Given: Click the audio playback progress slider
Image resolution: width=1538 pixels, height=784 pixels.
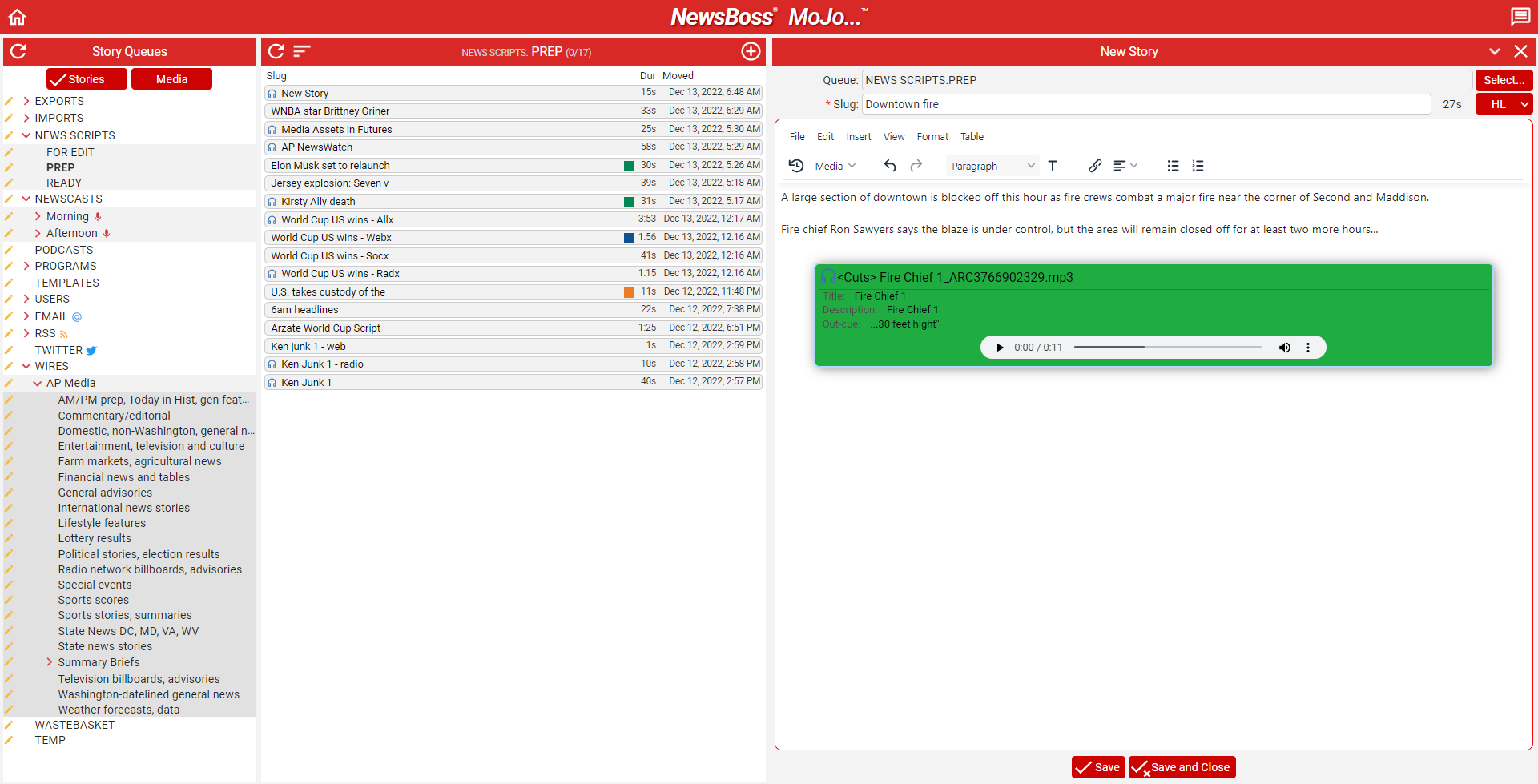Looking at the screenshot, I should pos(1167,348).
